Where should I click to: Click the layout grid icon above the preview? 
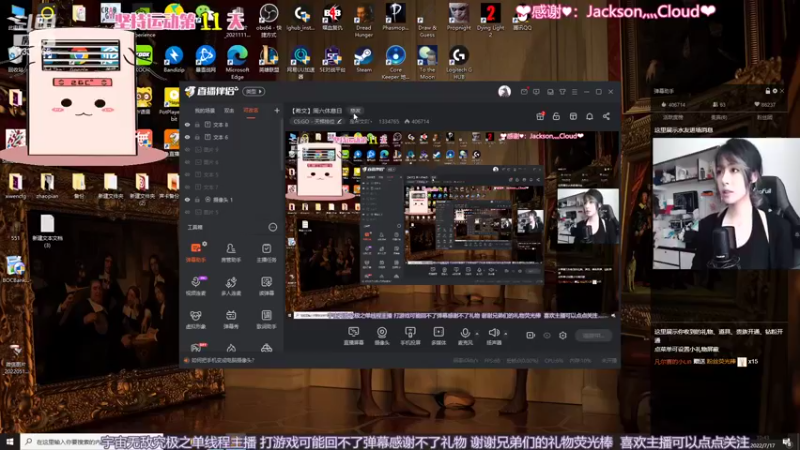[573, 116]
